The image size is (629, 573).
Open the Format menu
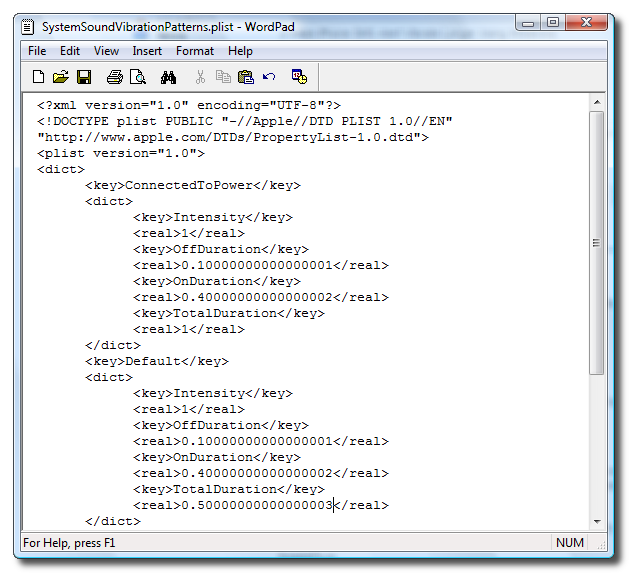[x=195, y=51]
